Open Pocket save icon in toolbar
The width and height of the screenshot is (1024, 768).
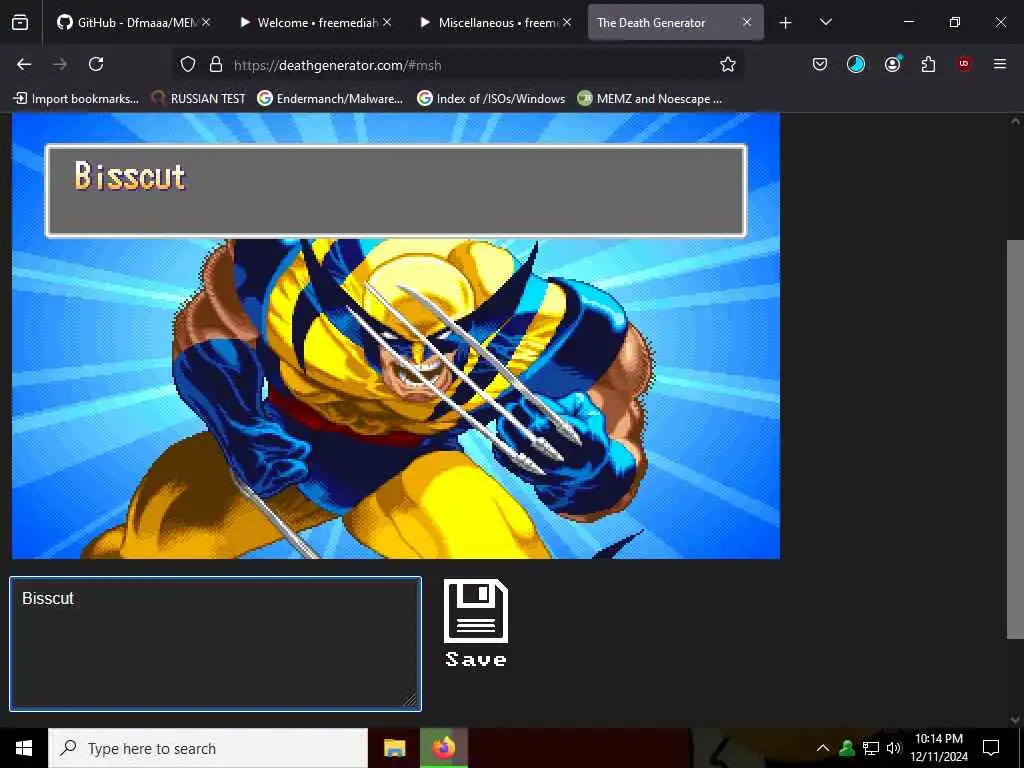click(x=820, y=64)
